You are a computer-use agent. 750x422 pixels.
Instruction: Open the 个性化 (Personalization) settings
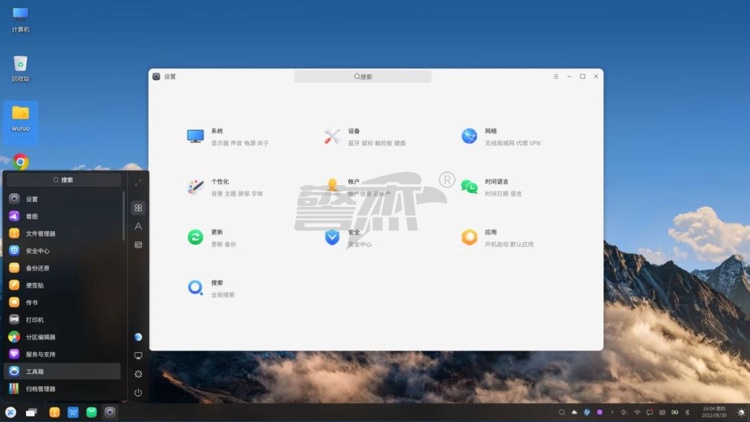(x=196, y=187)
